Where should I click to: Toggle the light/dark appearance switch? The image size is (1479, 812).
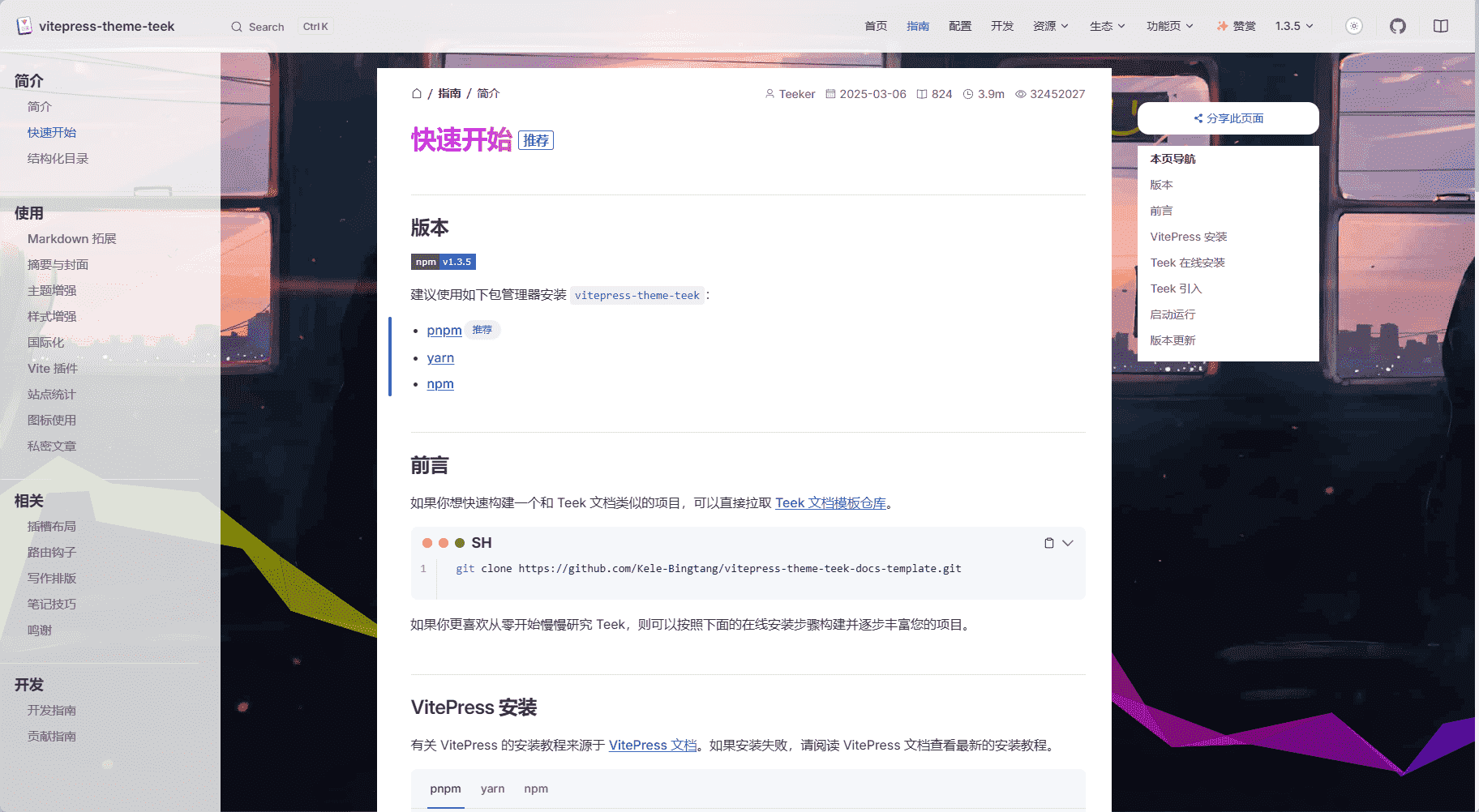(x=1354, y=26)
